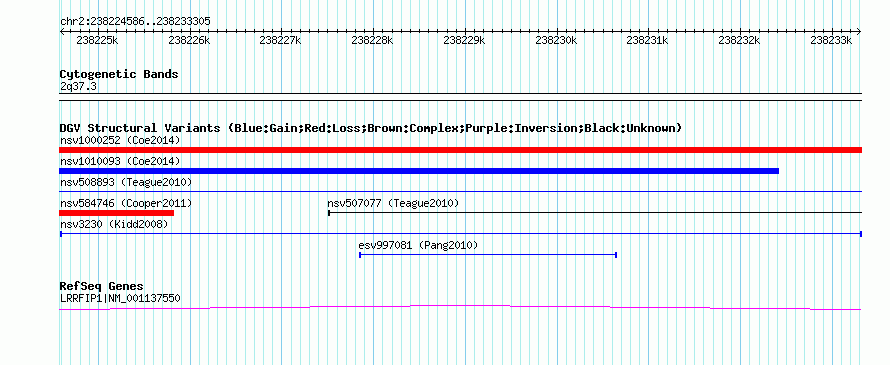Viewport: 890px width, 365px height.
Task: Click the 238228k ruler tick mark
Action: coord(373,31)
